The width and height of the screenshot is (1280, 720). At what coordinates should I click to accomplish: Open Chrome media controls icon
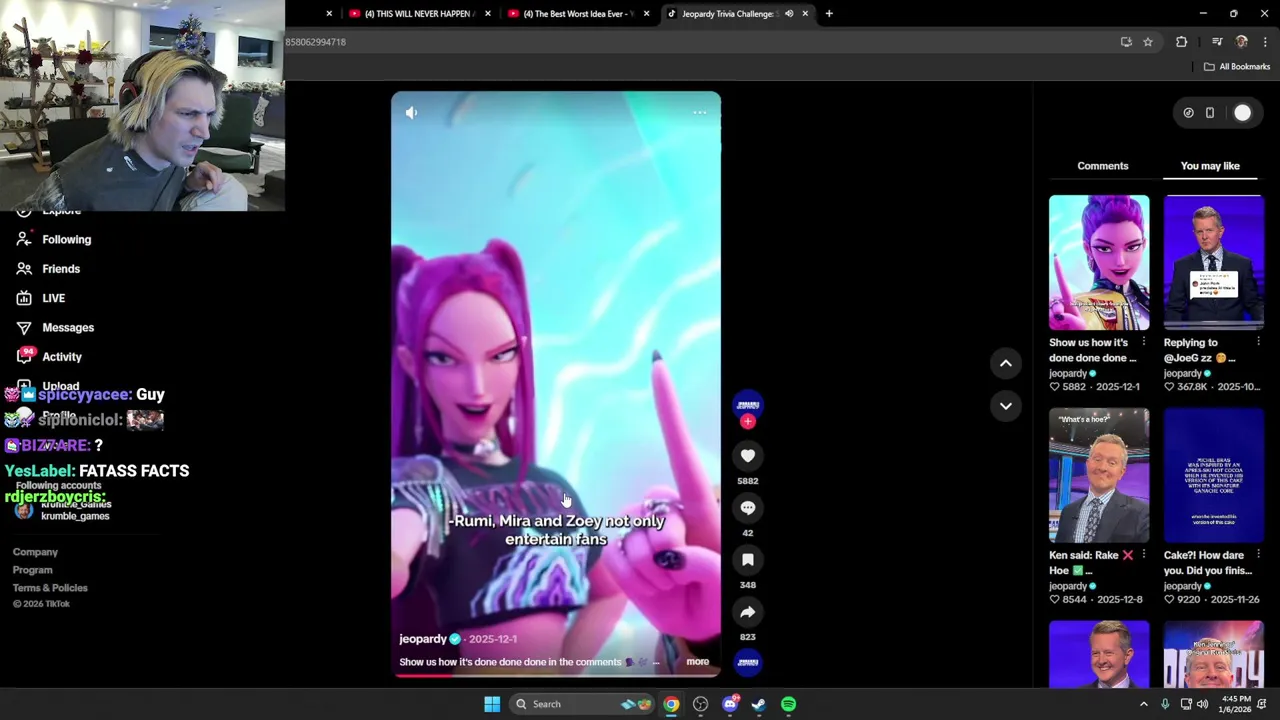pos(1217,42)
